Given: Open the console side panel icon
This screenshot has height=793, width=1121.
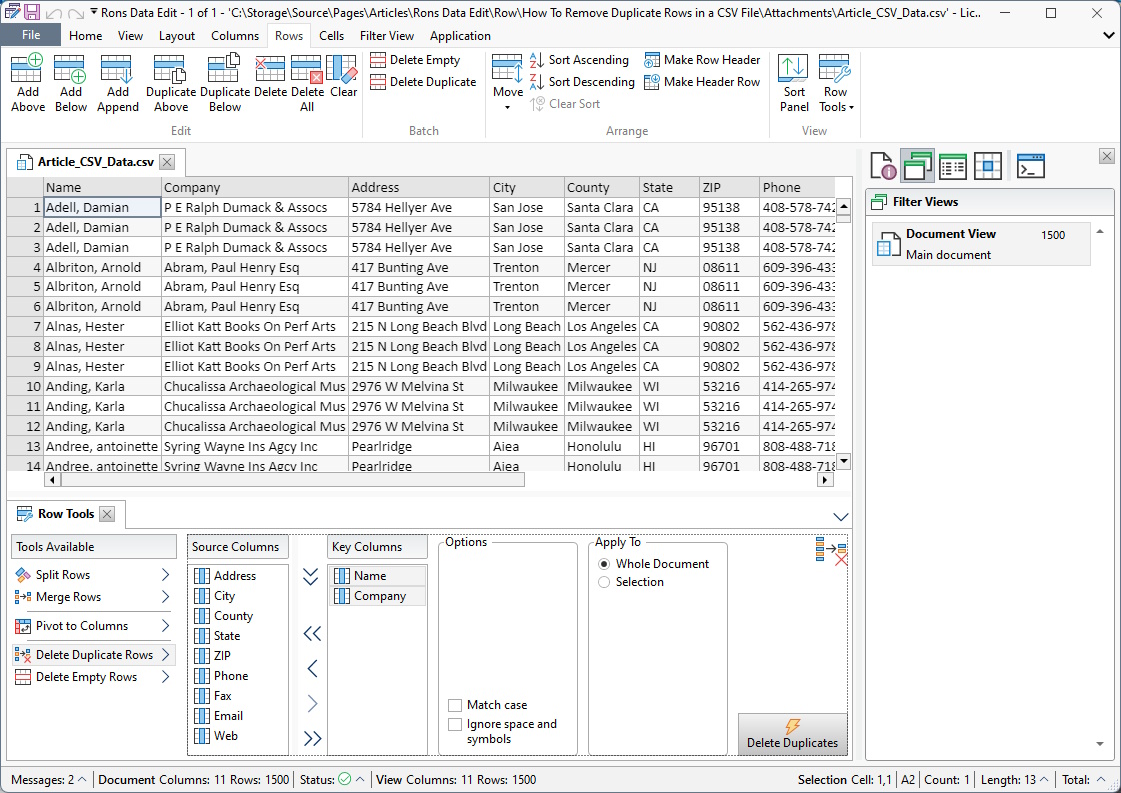Looking at the screenshot, I should pyautogui.click(x=1030, y=166).
